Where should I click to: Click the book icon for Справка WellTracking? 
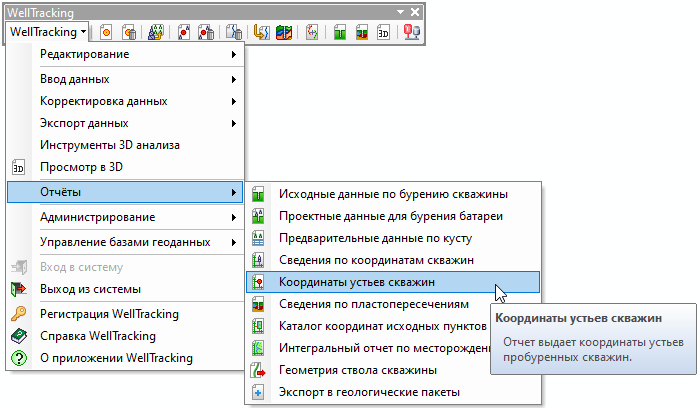(x=18, y=336)
